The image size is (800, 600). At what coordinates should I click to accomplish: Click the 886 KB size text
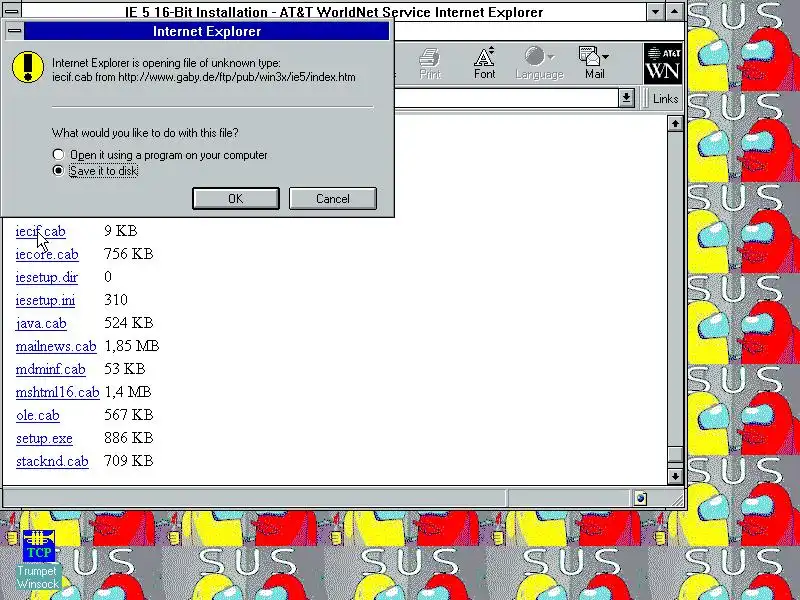pos(129,438)
